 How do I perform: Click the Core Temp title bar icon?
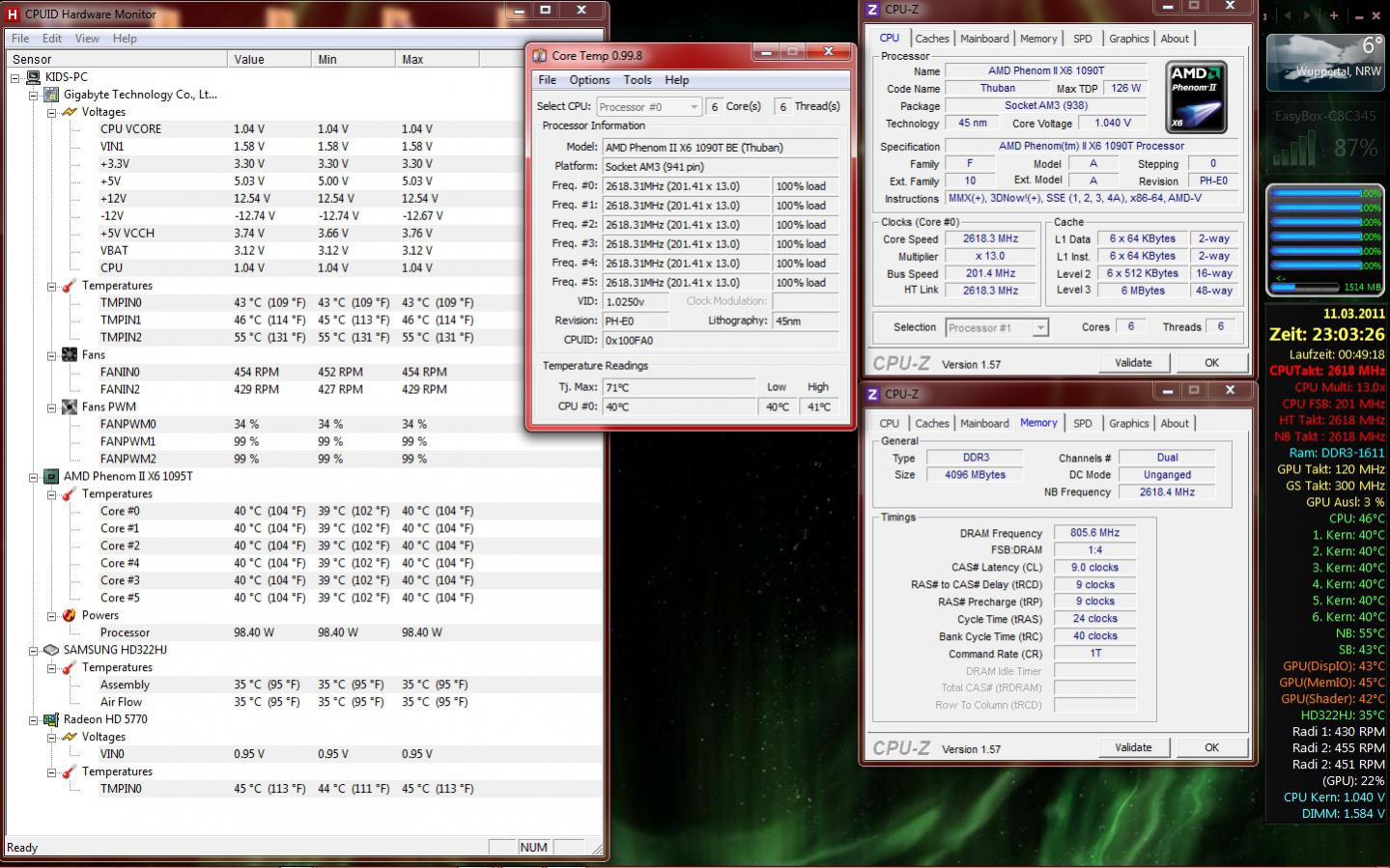click(540, 56)
